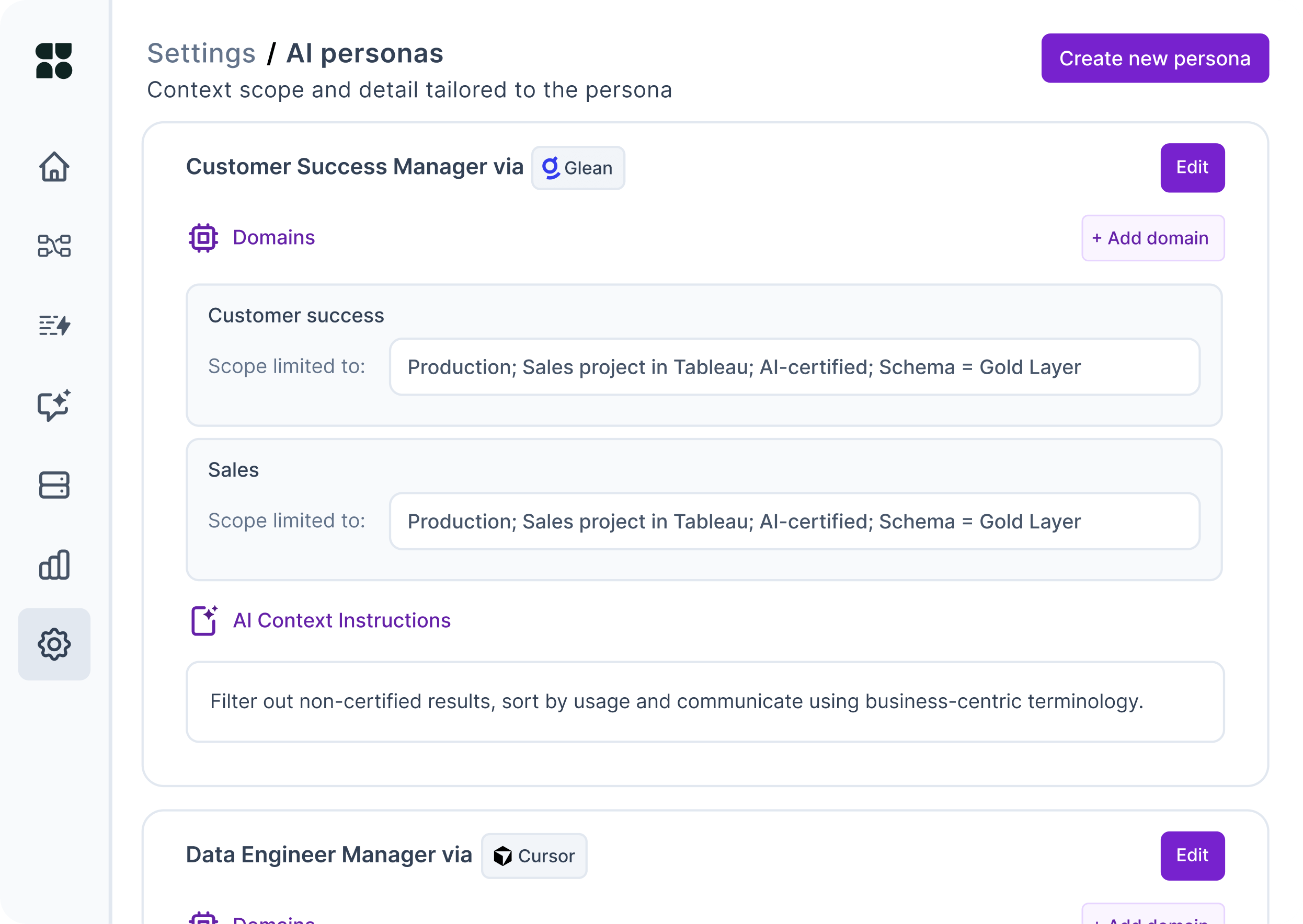Click the AI Context Instructions sparkle icon

pyautogui.click(x=204, y=621)
